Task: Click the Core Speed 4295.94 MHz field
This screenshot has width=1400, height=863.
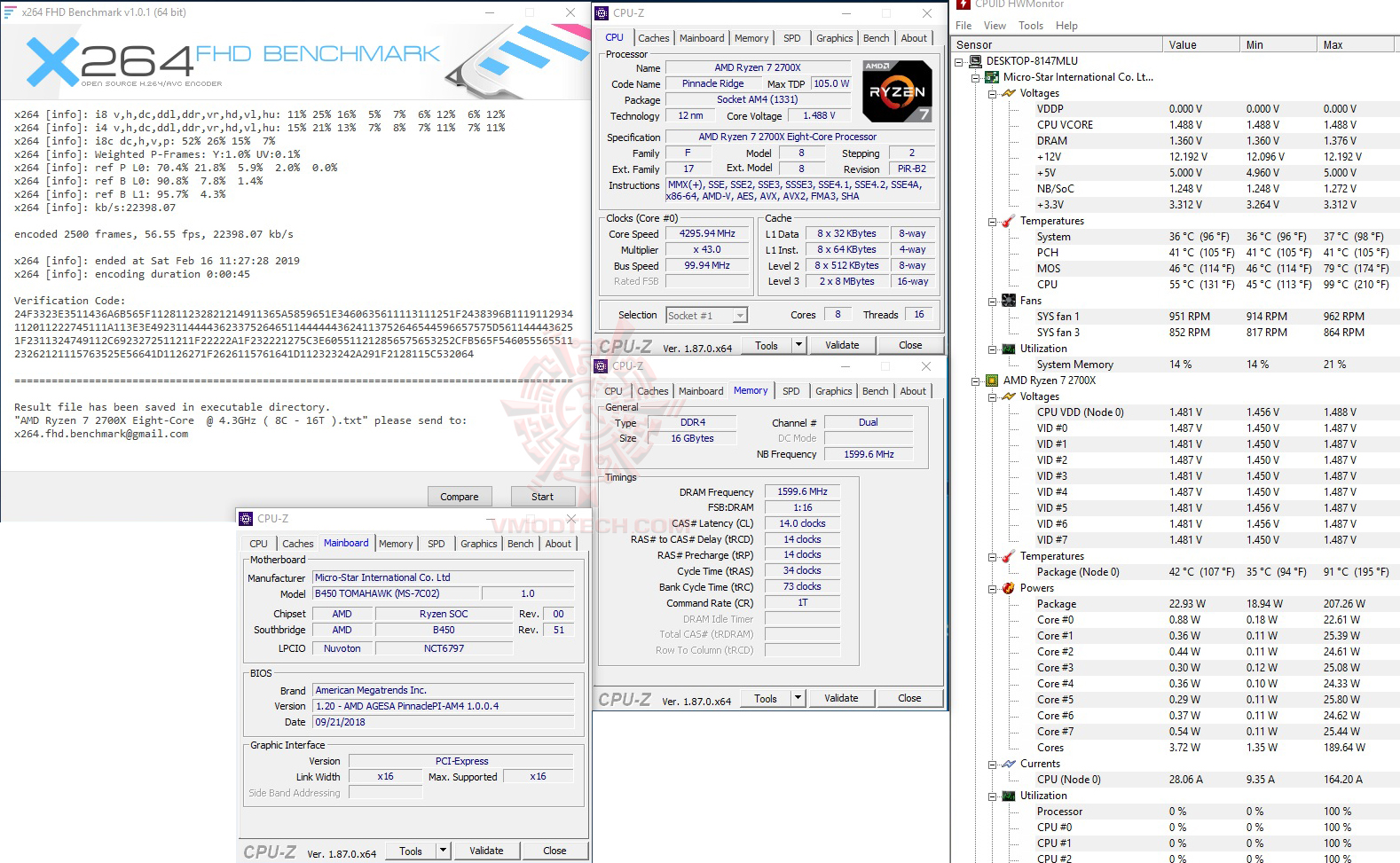Action: (707, 234)
